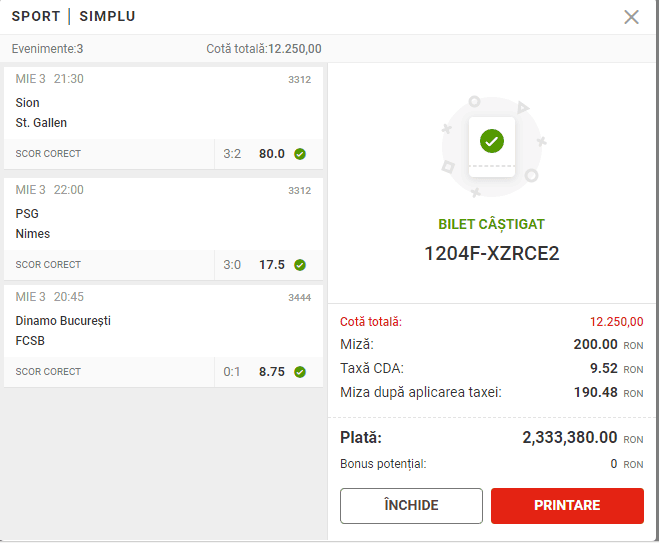Click the BILET CÂȘTIGAT status text

pos(491,224)
